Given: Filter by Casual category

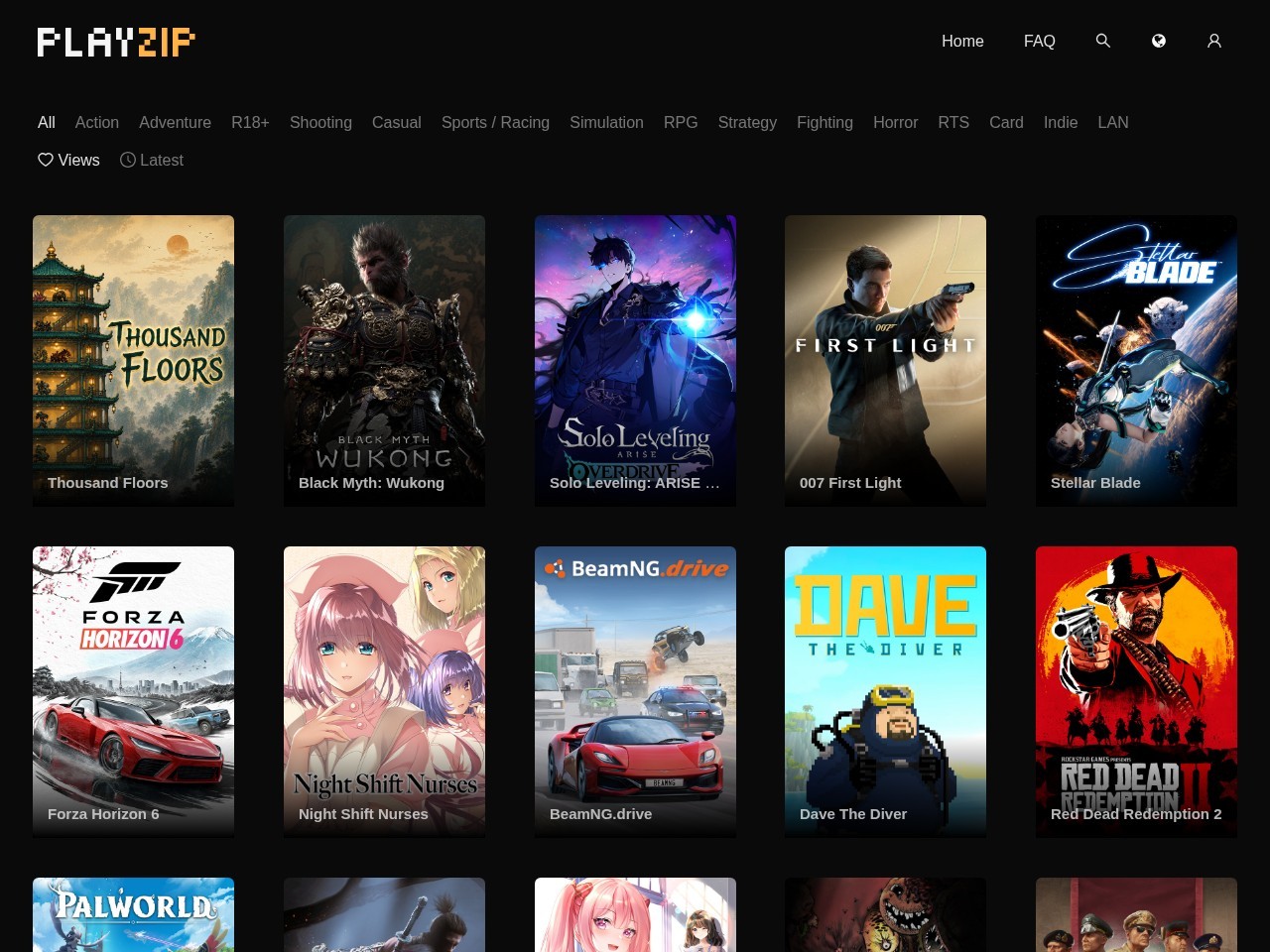Looking at the screenshot, I should coord(397,122).
